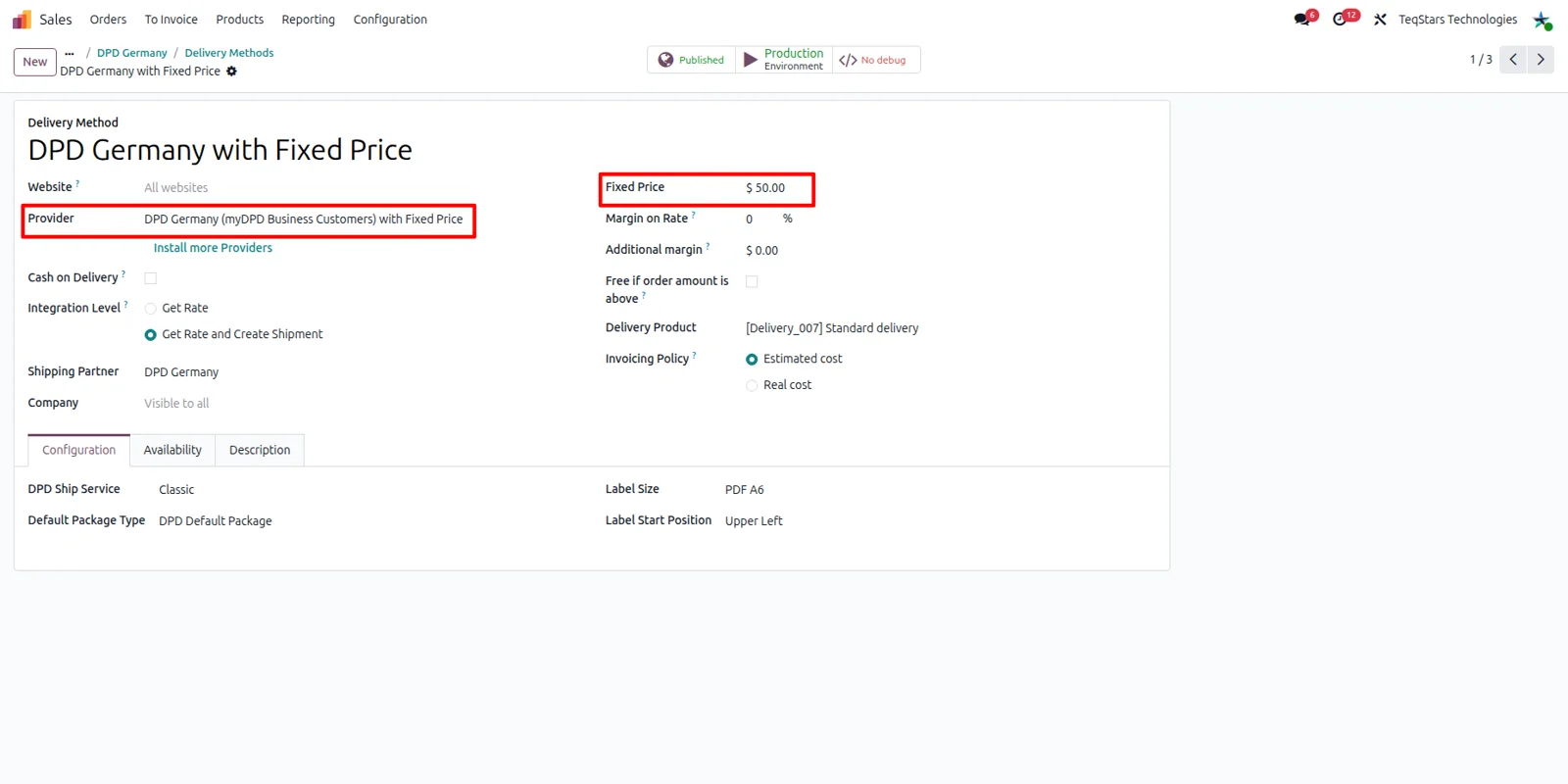
Task: Click Install more Providers link
Action: (213, 248)
